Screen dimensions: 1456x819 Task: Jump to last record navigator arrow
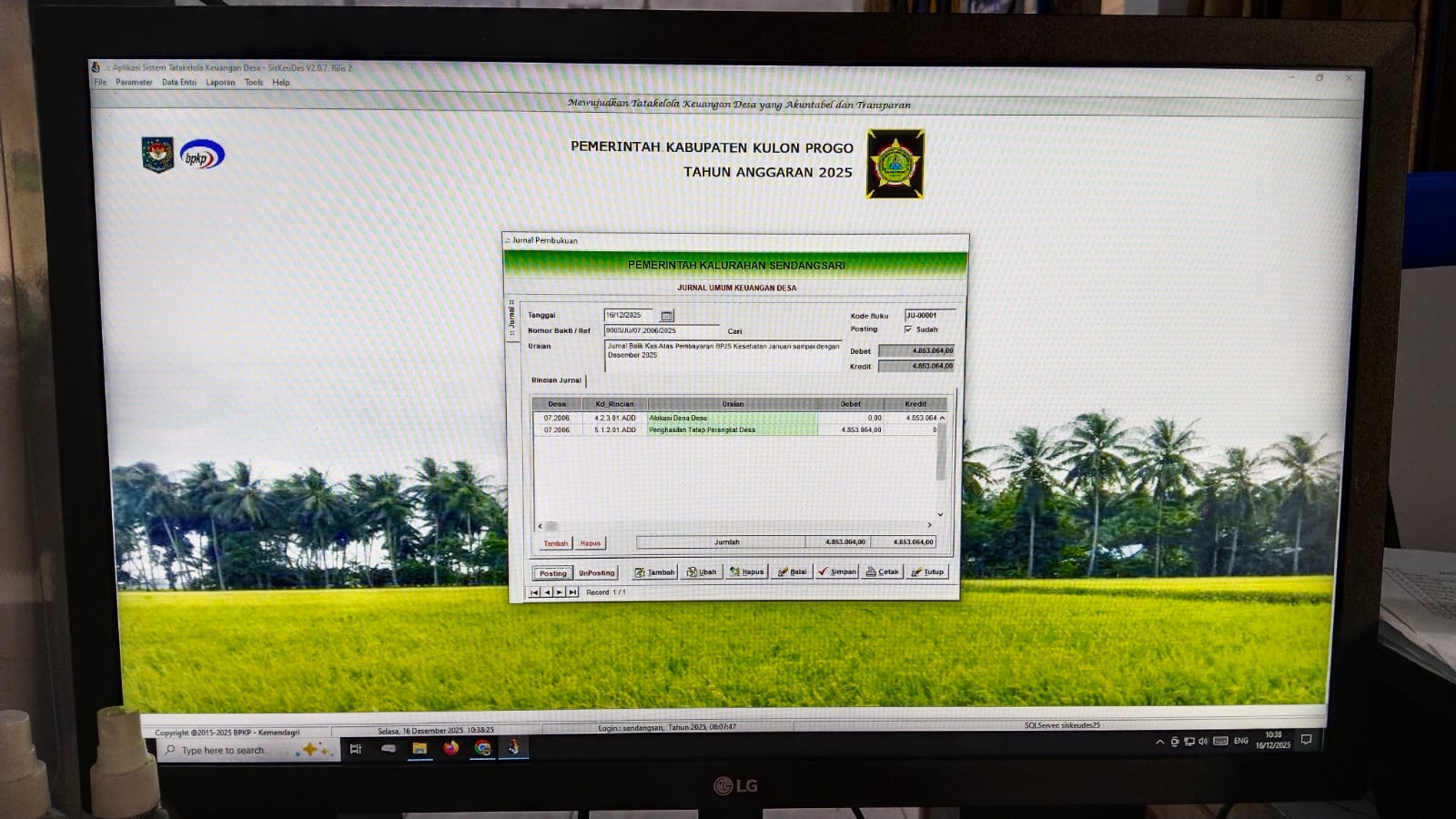pos(572,592)
